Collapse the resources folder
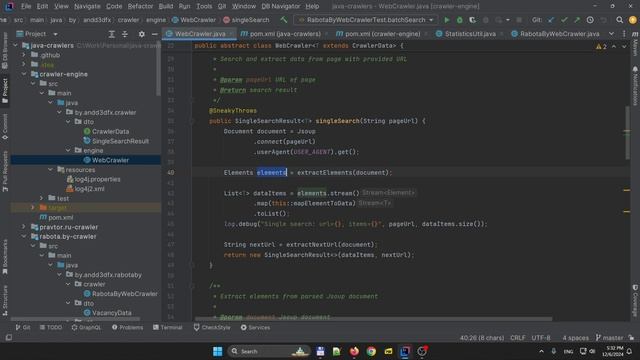The image size is (640, 360). [x=51, y=169]
